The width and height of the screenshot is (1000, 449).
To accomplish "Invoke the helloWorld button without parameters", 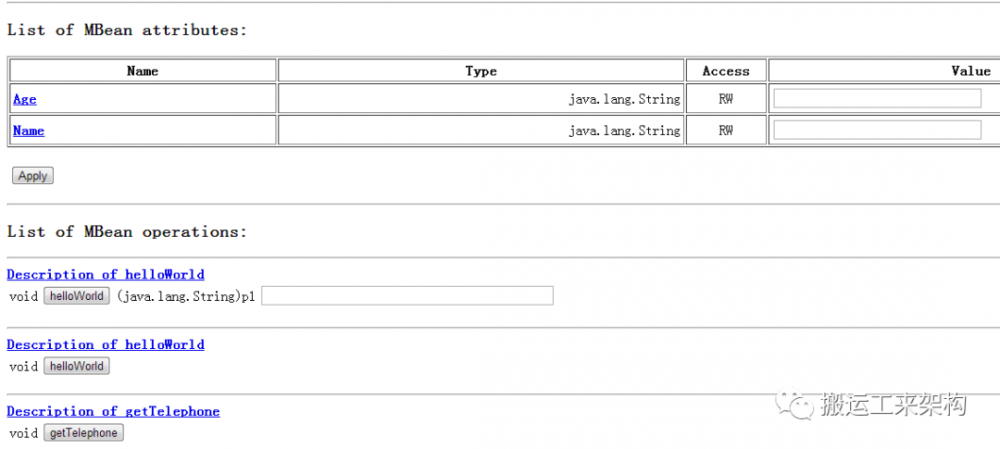I will click(76, 366).
